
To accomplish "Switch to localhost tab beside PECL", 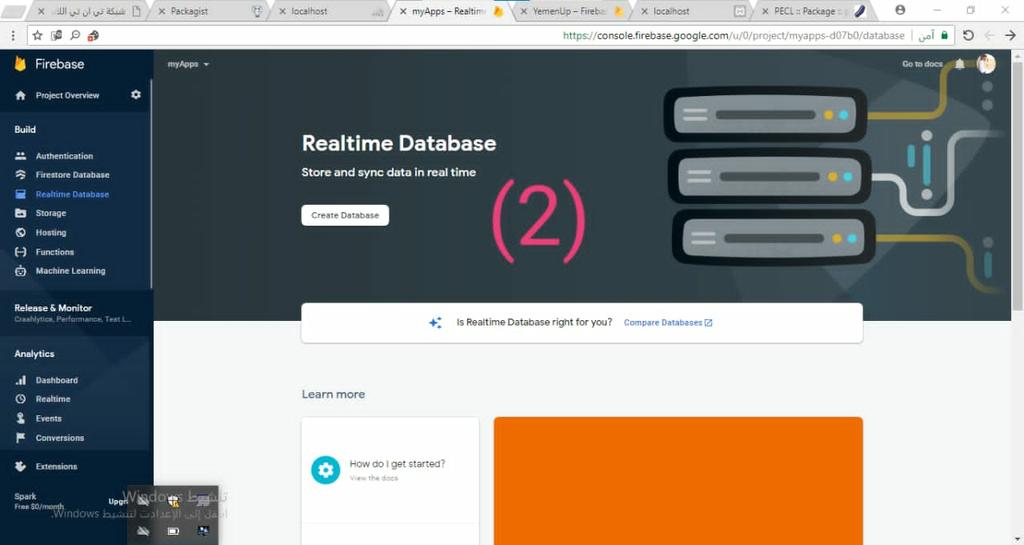I will pos(692,11).
